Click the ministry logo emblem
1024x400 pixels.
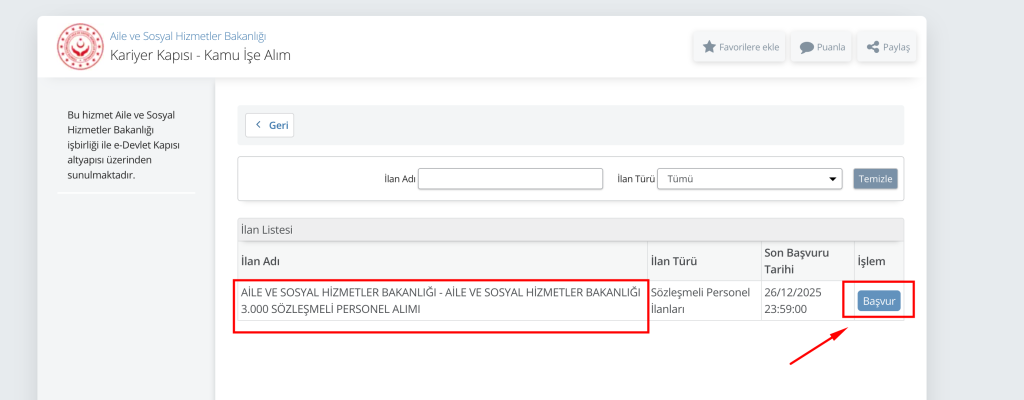(x=80, y=46)
